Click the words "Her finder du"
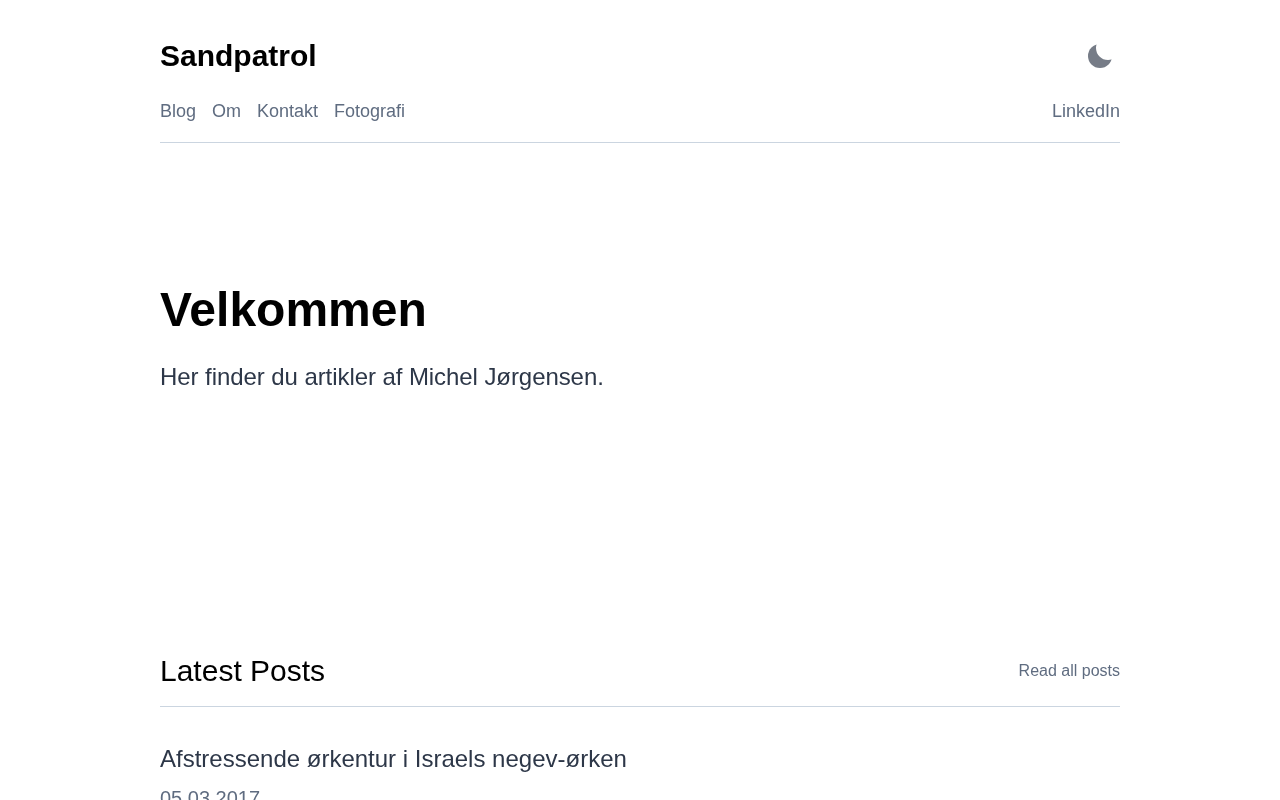The width and height of the screenshot is (1280, 800). pyautogui.click(x=229, y=377)
